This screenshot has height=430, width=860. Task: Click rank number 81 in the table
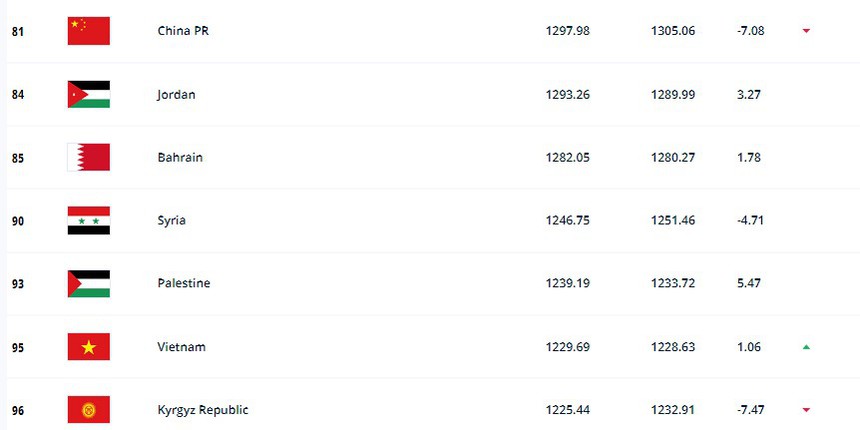pos(18,31)
